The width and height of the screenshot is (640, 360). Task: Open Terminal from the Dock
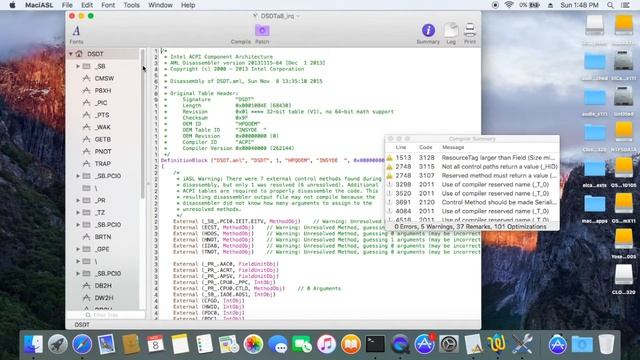coord(376,344)
